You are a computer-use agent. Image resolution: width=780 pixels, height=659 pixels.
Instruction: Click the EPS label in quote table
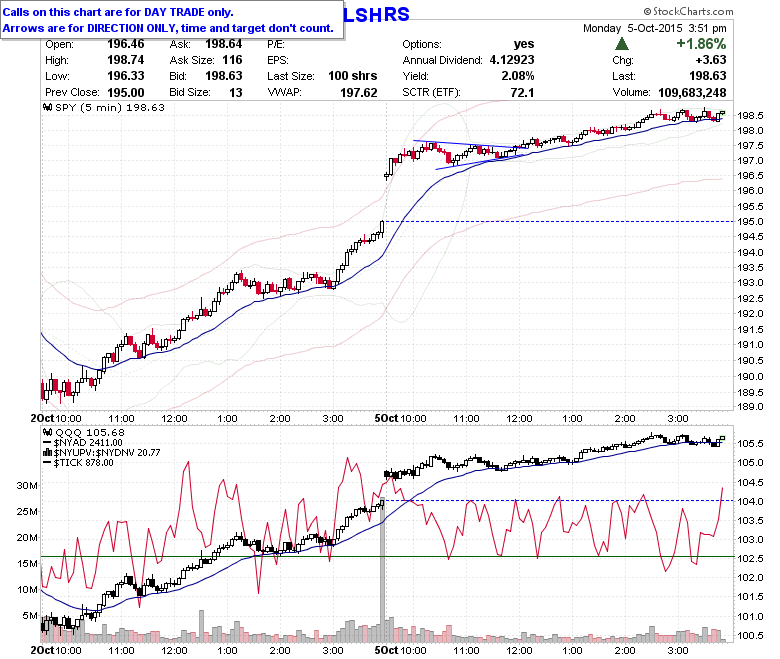278,60
